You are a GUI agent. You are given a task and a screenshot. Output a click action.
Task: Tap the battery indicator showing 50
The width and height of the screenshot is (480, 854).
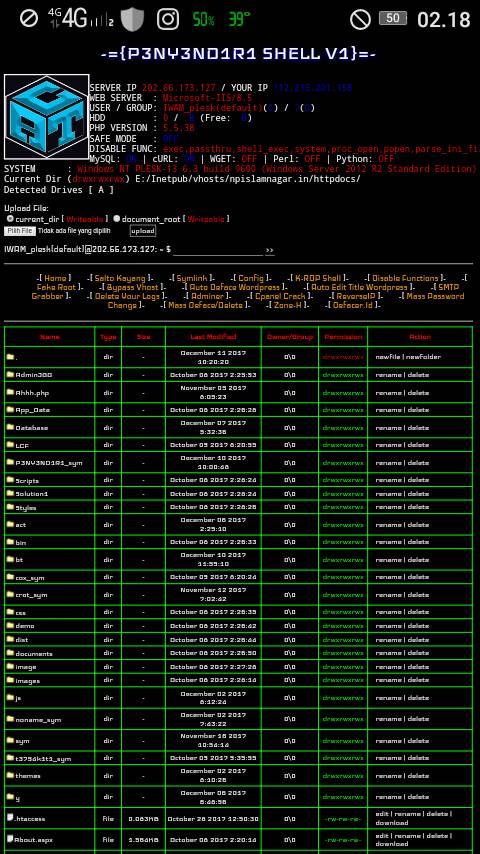click(x=392, y=19)
